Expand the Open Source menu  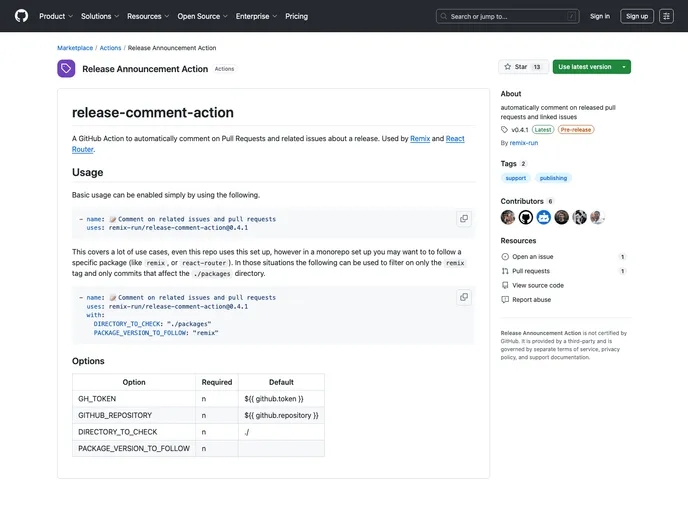pos(202,16)
